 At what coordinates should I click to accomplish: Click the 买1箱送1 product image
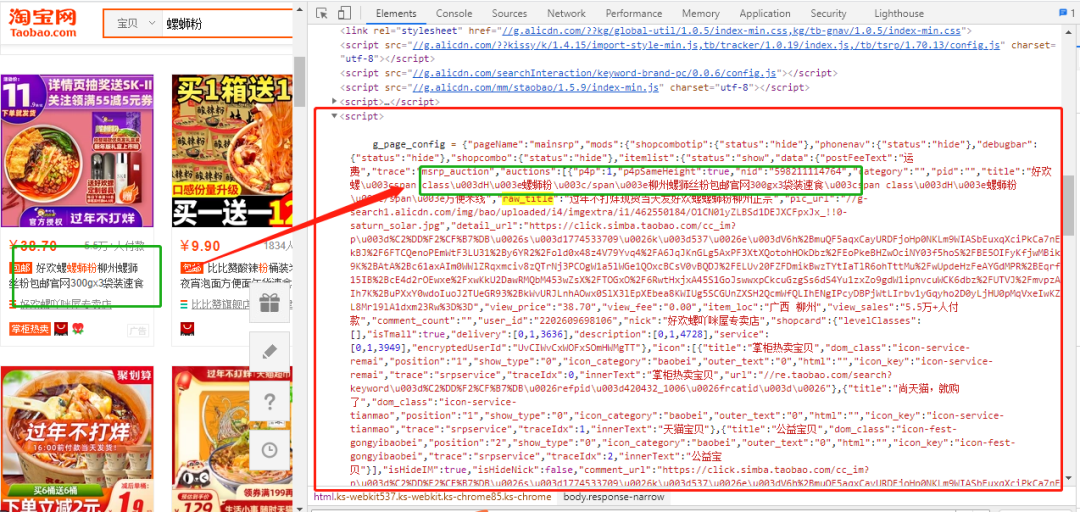tap(232, 151)
